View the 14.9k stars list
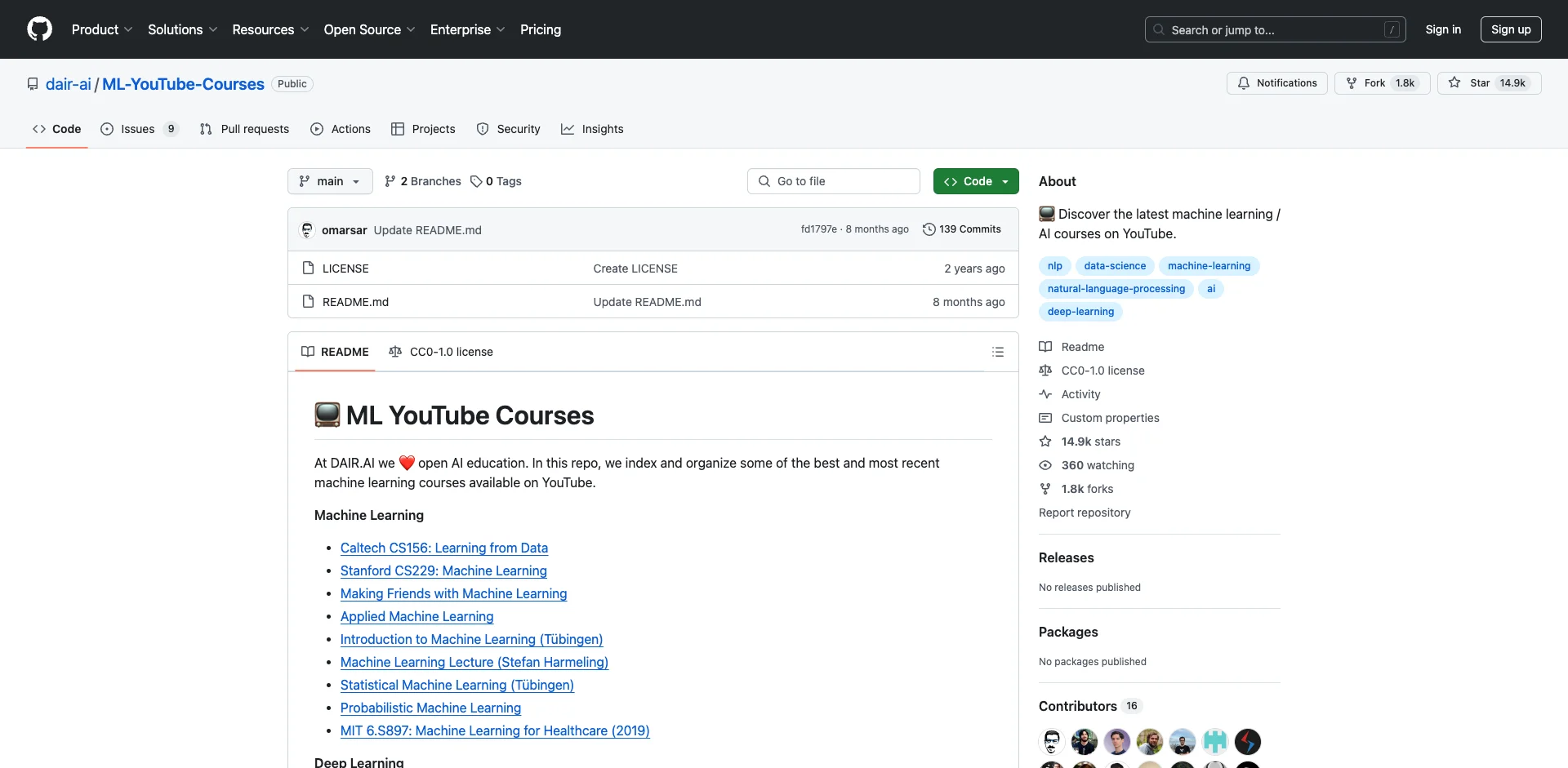1568x768 pixels. (1080, 442)
